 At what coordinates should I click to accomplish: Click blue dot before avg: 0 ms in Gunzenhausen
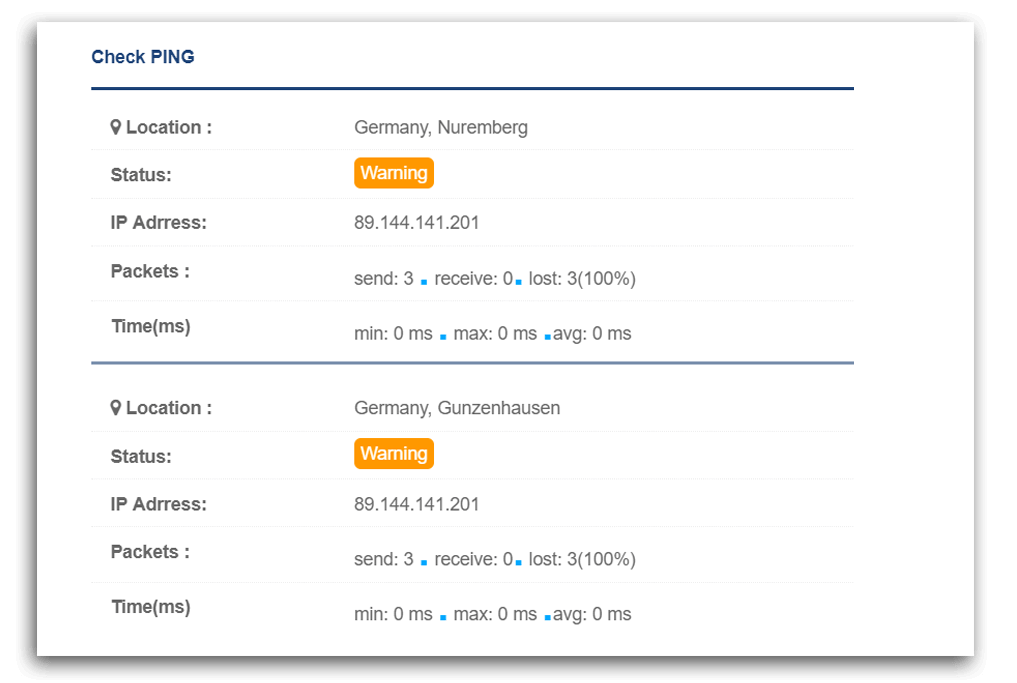[547, 617]
